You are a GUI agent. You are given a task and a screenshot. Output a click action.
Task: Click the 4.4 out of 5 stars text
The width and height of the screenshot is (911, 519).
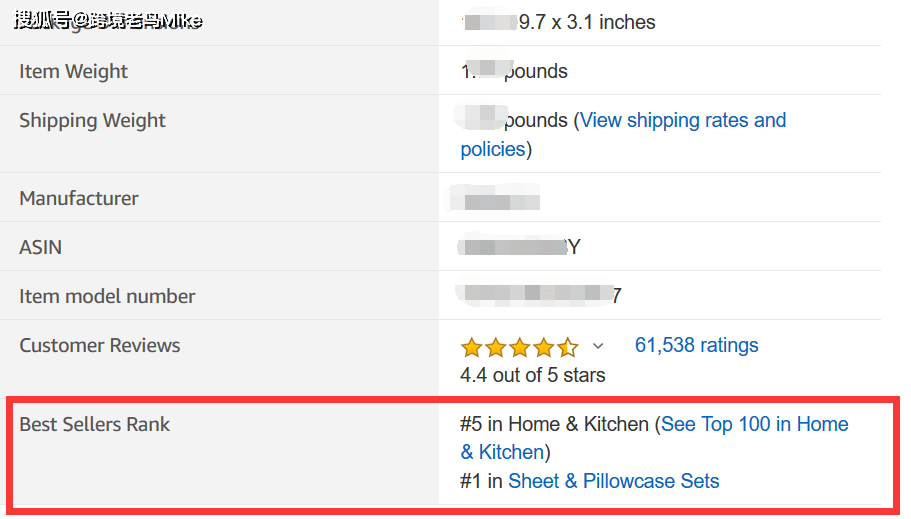532,376
